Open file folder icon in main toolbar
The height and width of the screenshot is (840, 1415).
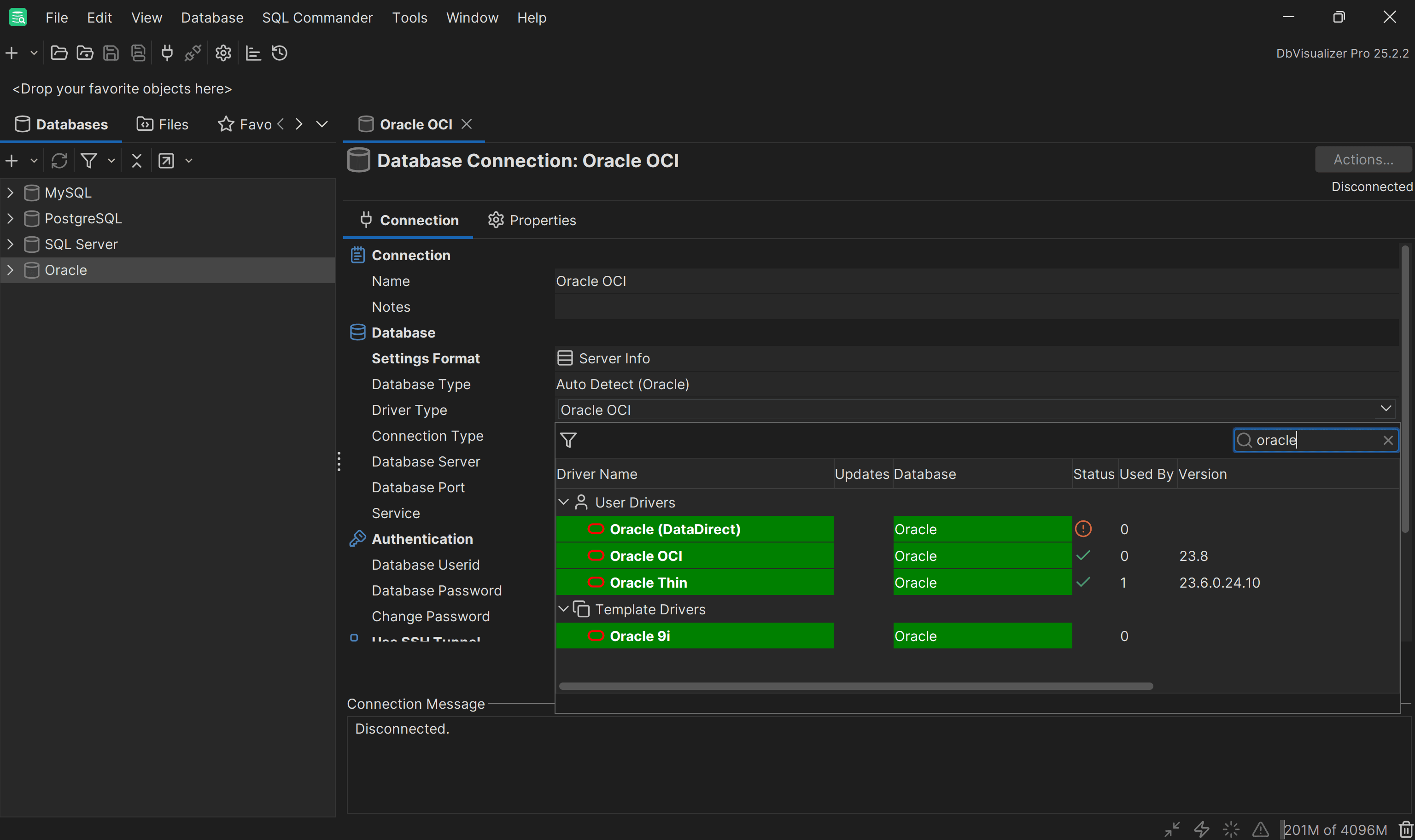pyautogui.click(x=59, y=53)
